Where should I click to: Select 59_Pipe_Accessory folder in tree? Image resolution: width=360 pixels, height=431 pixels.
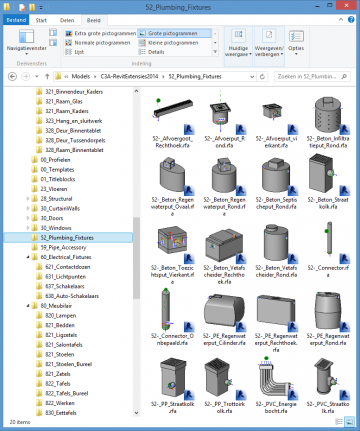tap(63, 247)
